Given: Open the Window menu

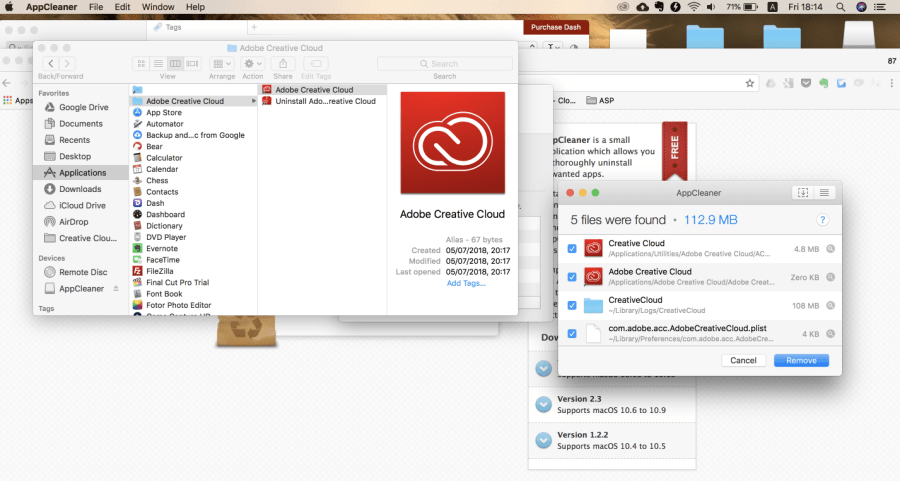Looking at the screenshot, I should pos(158,7).
